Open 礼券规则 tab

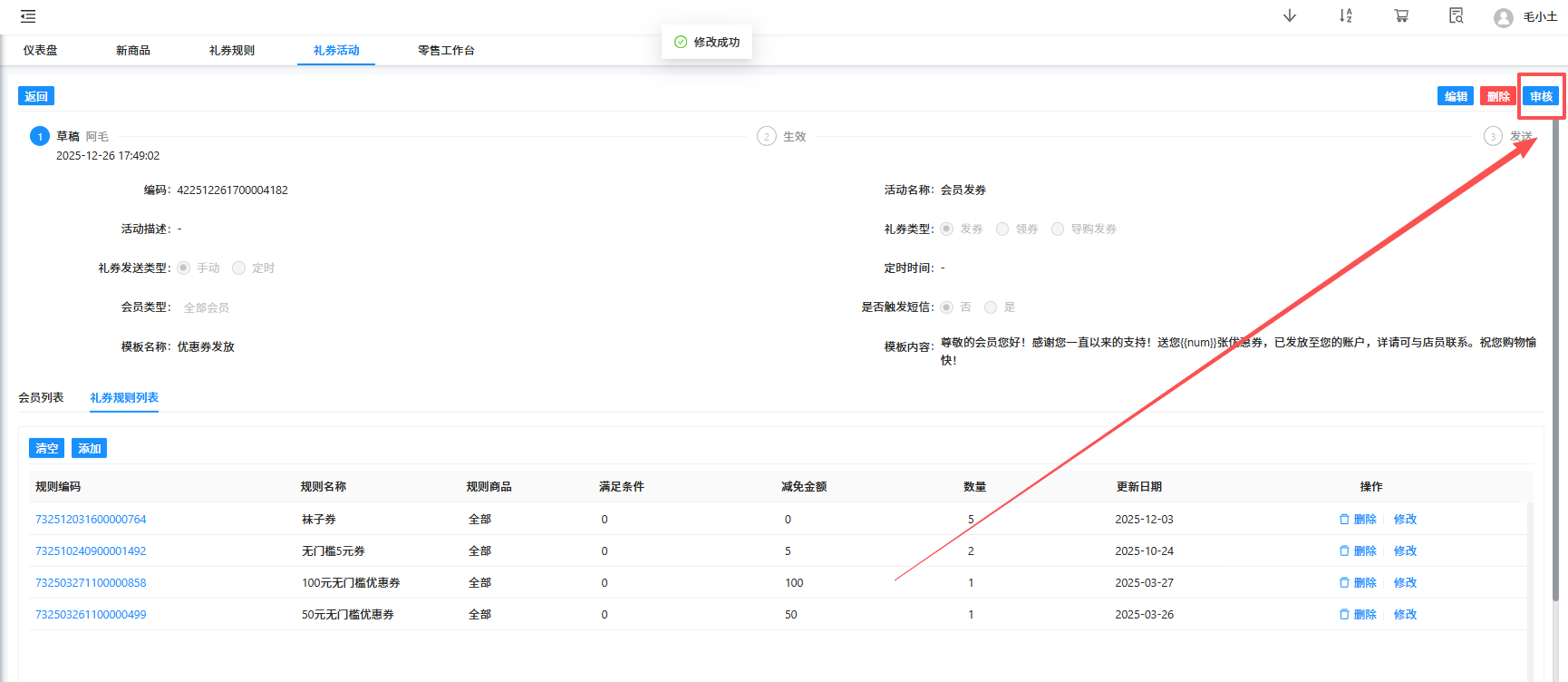pyautogui.click(x=232, y=51)
